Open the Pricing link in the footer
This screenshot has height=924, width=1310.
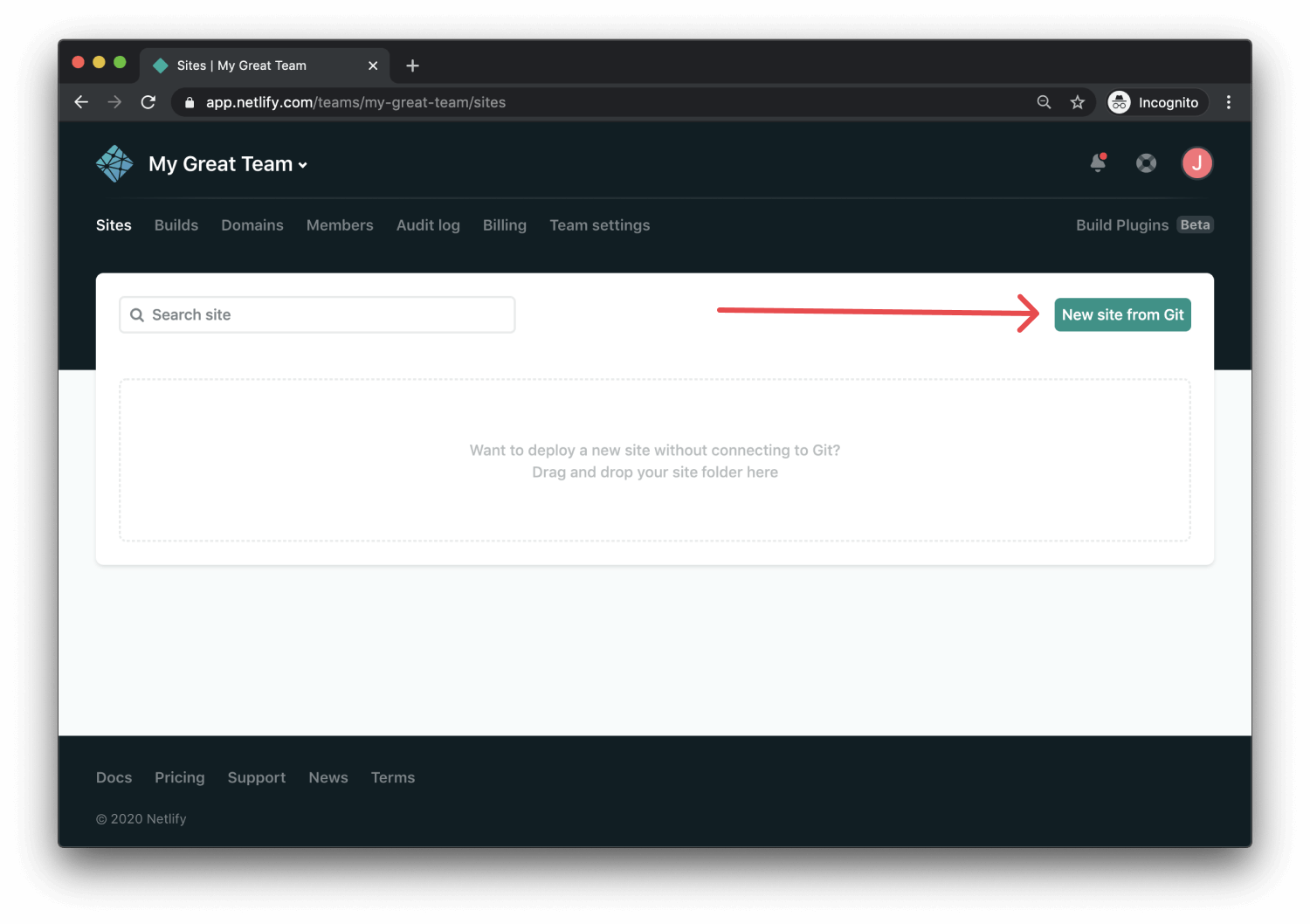(179, 777)
